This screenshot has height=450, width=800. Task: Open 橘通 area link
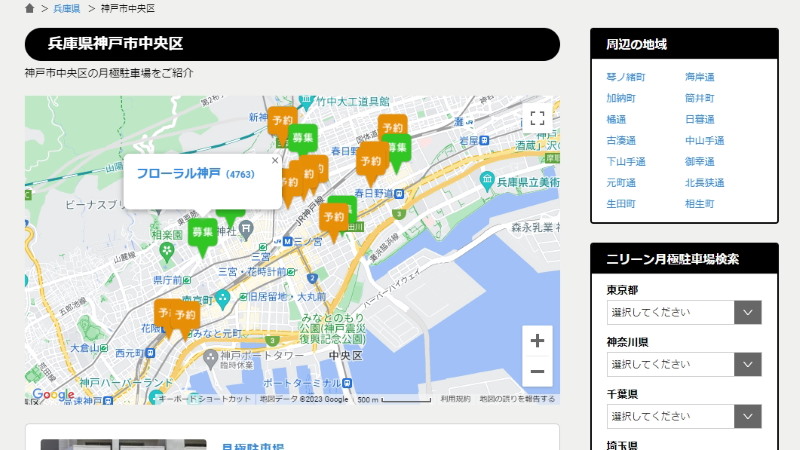pos(616,119)
